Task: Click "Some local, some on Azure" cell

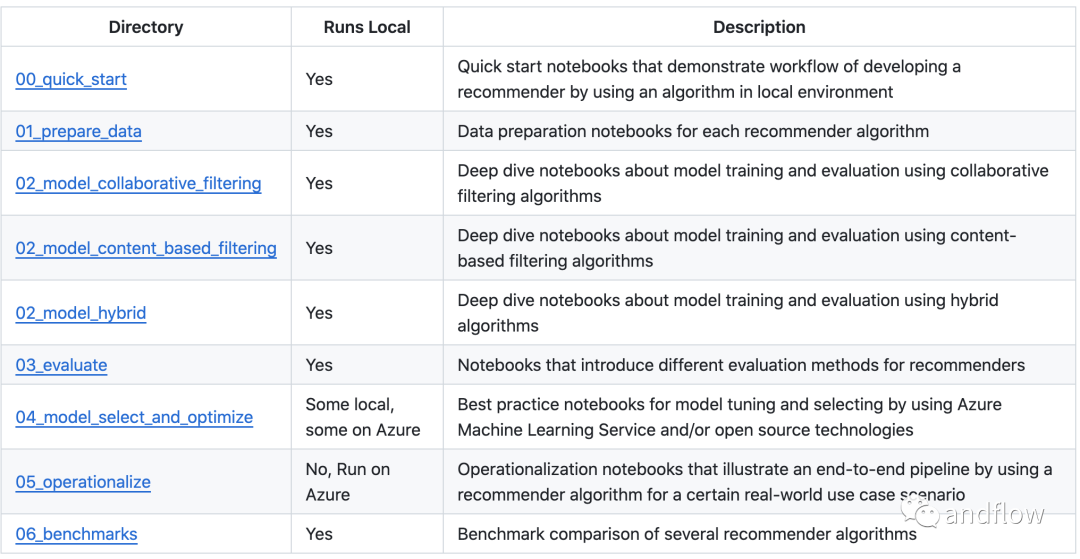Action: coord(363,417)
